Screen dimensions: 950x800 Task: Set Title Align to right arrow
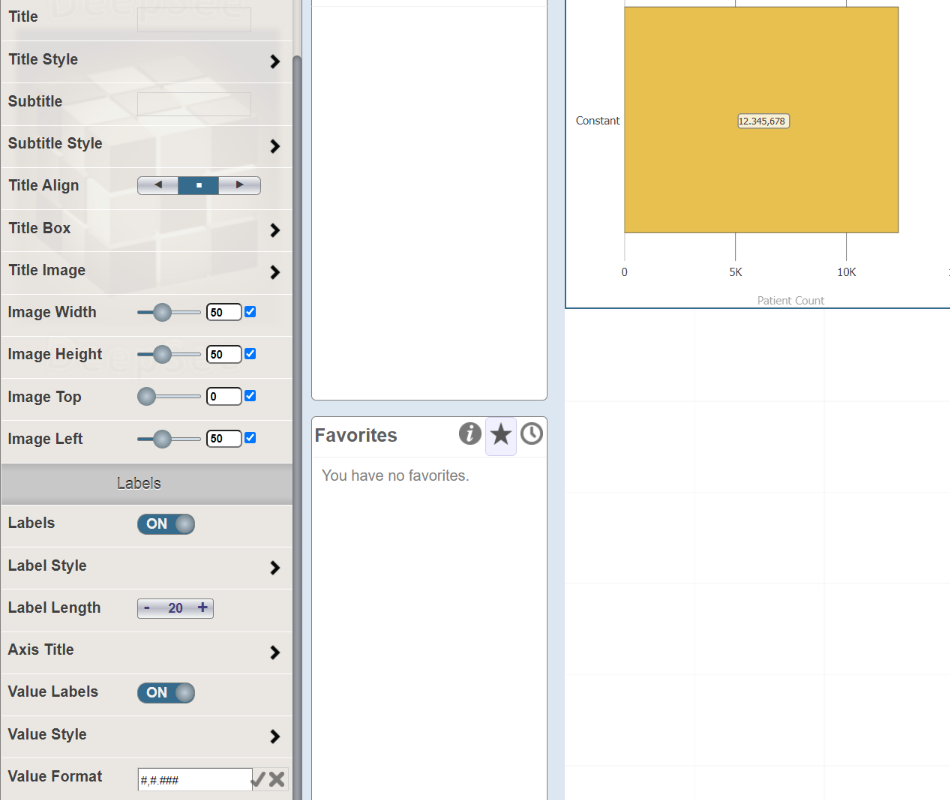tap(239, 185)
